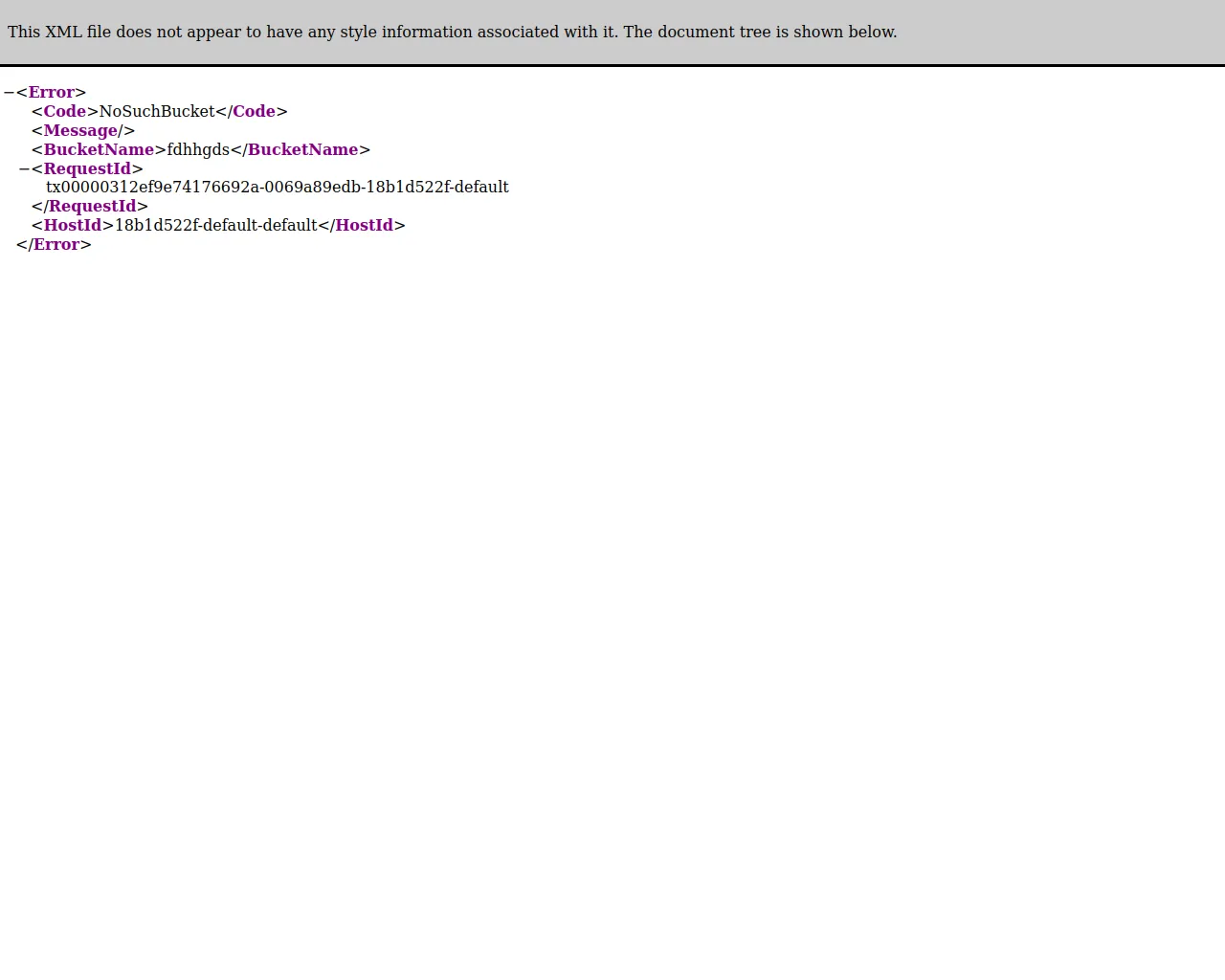
Task: Collapse the RequestId element via minus sign
Action: (x=24, y=168)
